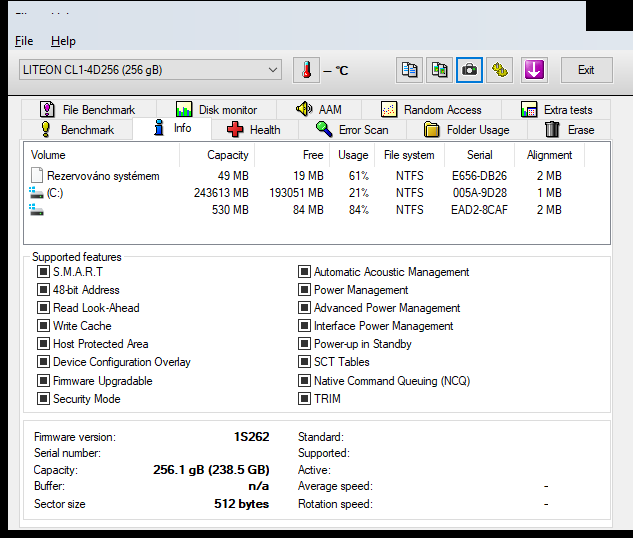Click the copy info to clipboard icon
633x538 pixels.
coord(409,70)
